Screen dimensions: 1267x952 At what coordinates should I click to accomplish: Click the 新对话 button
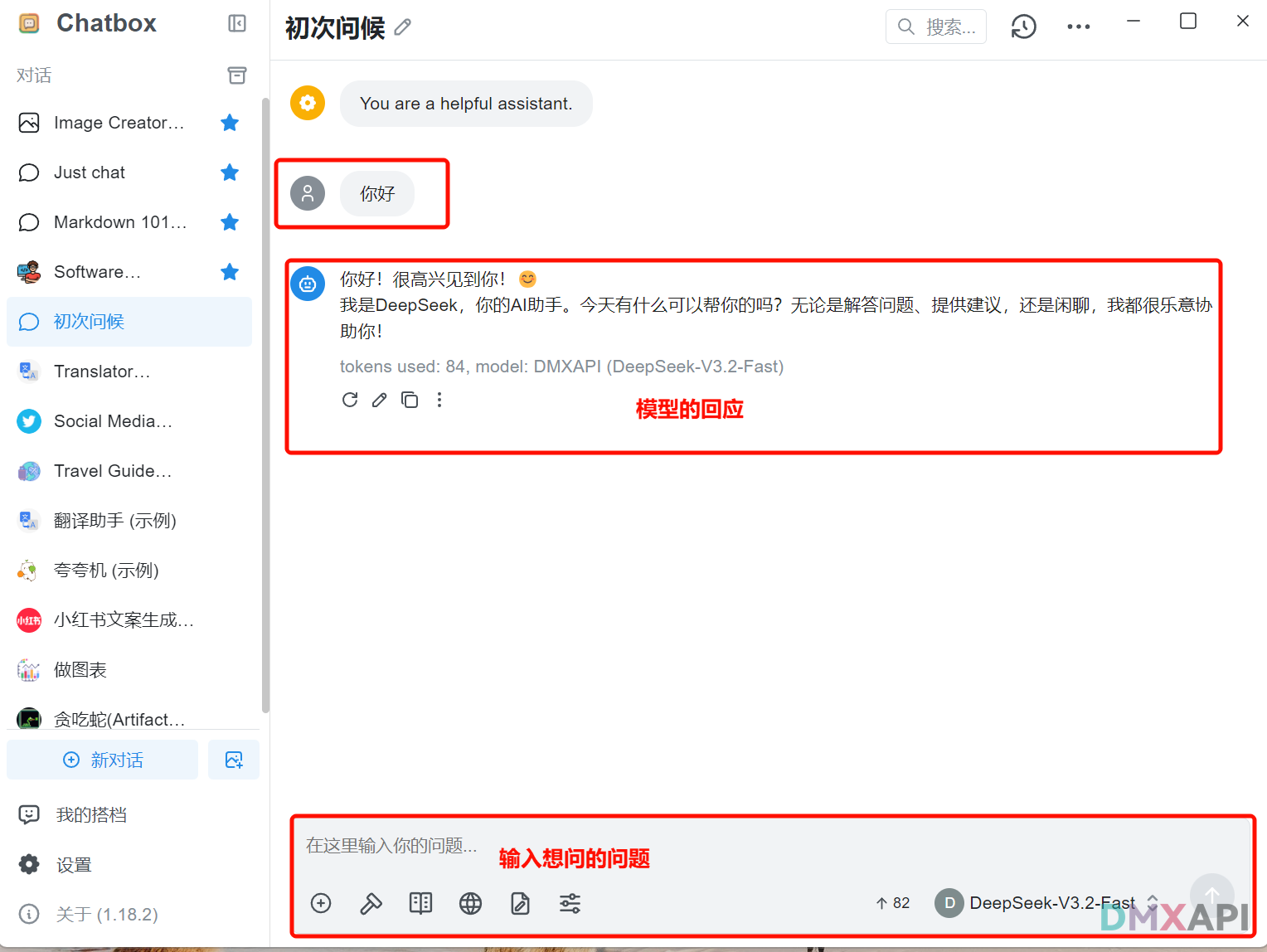click(x=102, y=759)
